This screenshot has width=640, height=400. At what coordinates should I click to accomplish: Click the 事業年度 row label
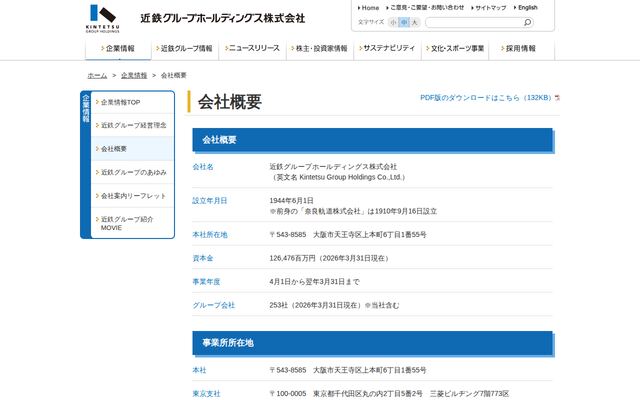[206, 282]
